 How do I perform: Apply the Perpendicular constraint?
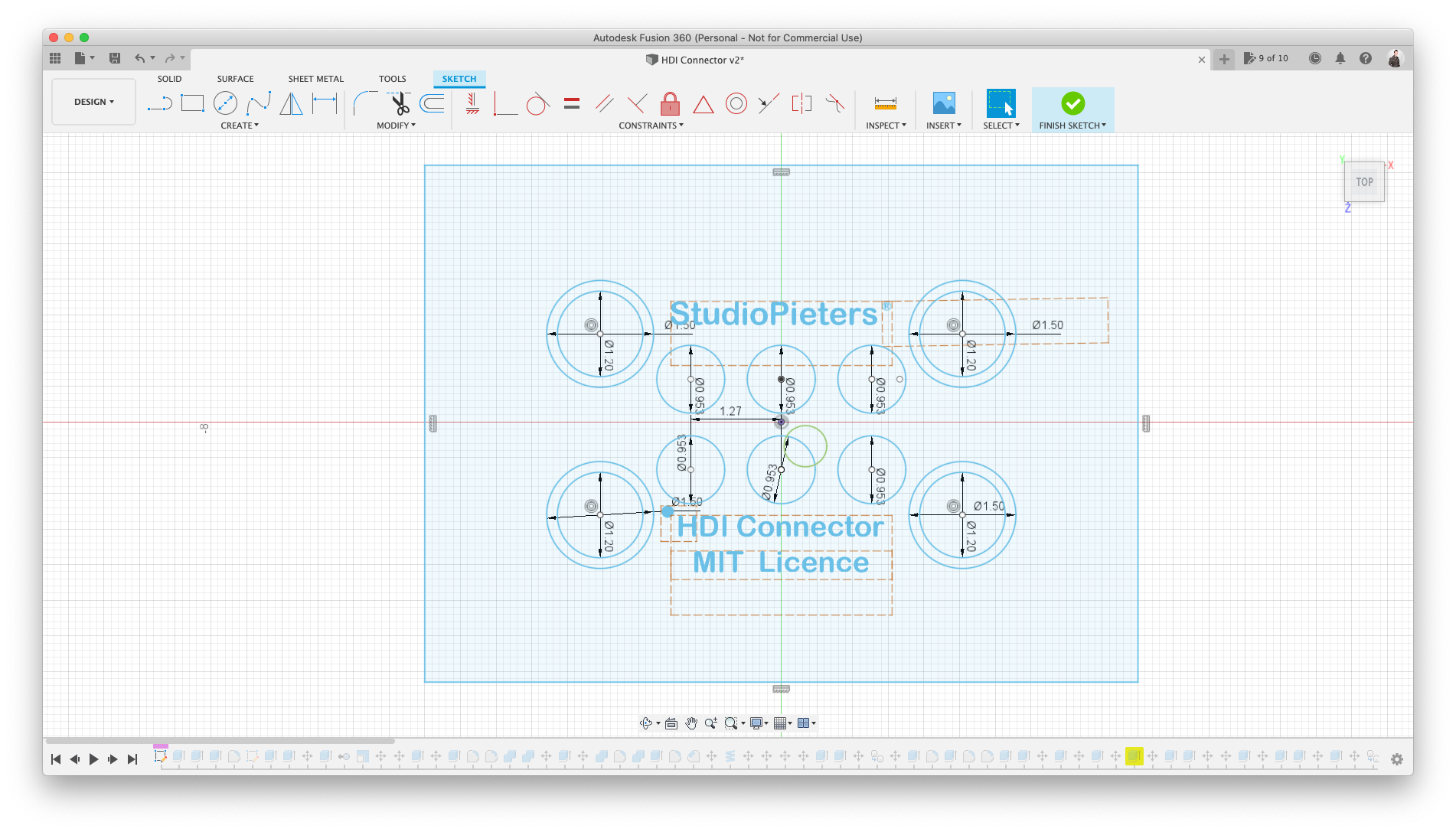coord(637,103)
